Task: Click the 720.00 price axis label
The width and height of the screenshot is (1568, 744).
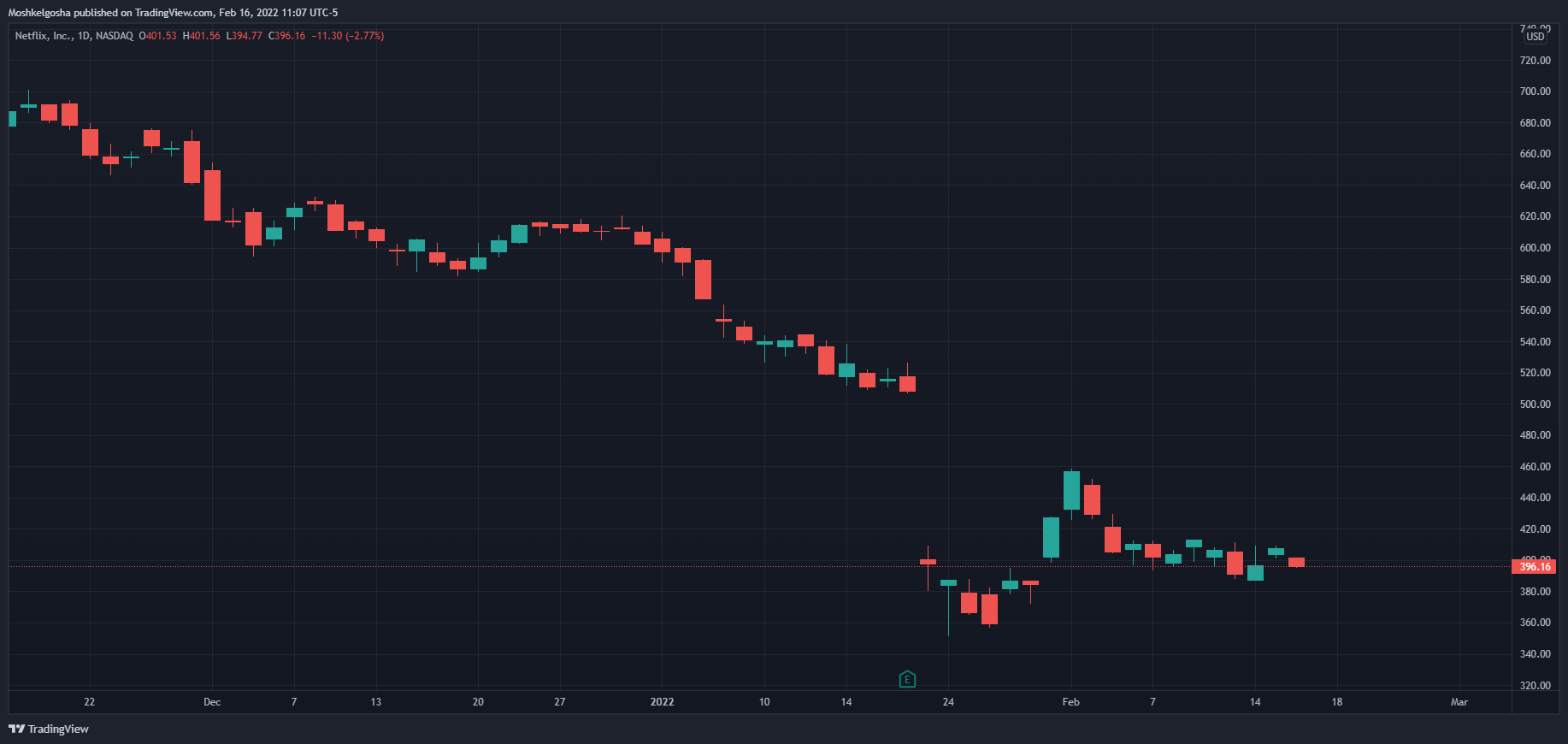Action: click(x=1535, y=61)
